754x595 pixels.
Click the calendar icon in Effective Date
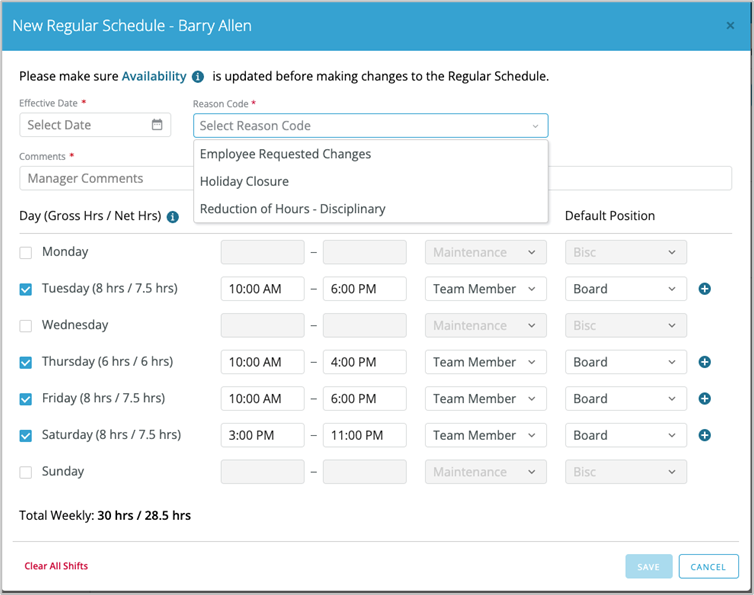(x=157, y=125)
